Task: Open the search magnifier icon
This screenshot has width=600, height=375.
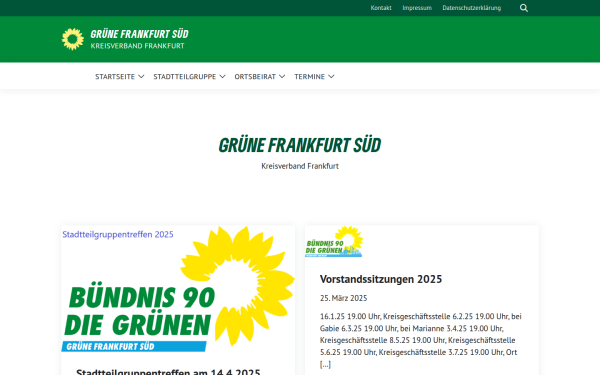Action: (x=524, y=8)
